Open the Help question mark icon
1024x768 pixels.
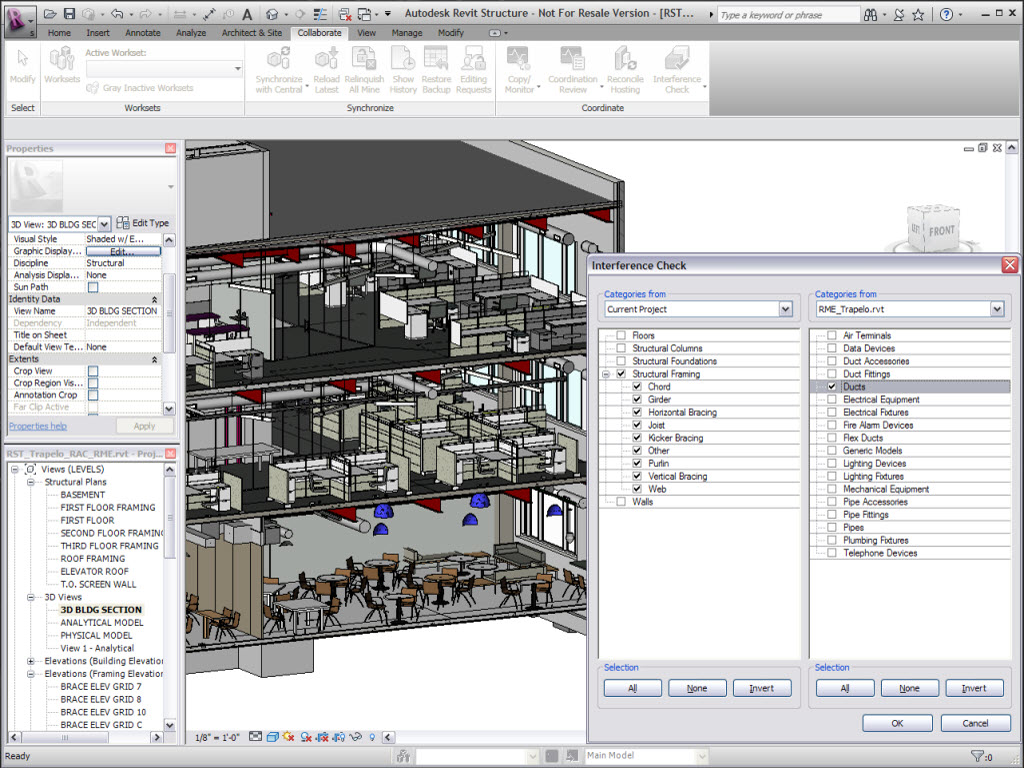[946, 14]
